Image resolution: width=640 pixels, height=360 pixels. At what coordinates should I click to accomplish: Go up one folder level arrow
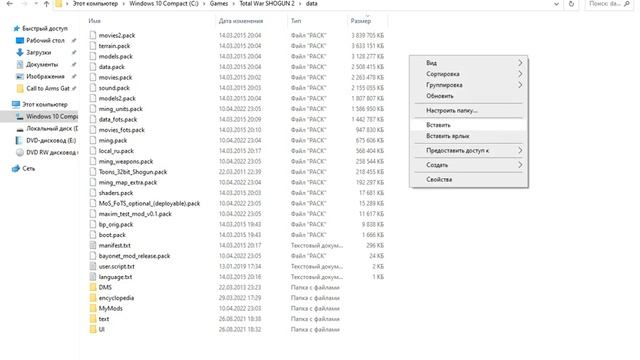(46, 4)
